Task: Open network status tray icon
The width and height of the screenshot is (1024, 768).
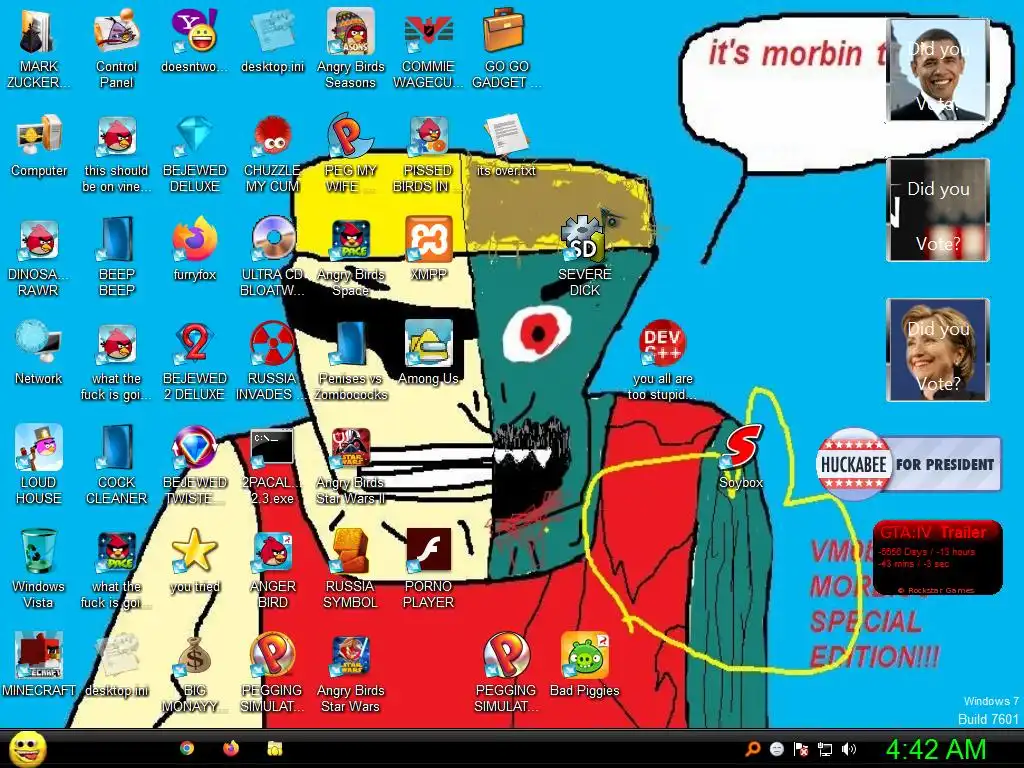Action: [x=825, y=749]
